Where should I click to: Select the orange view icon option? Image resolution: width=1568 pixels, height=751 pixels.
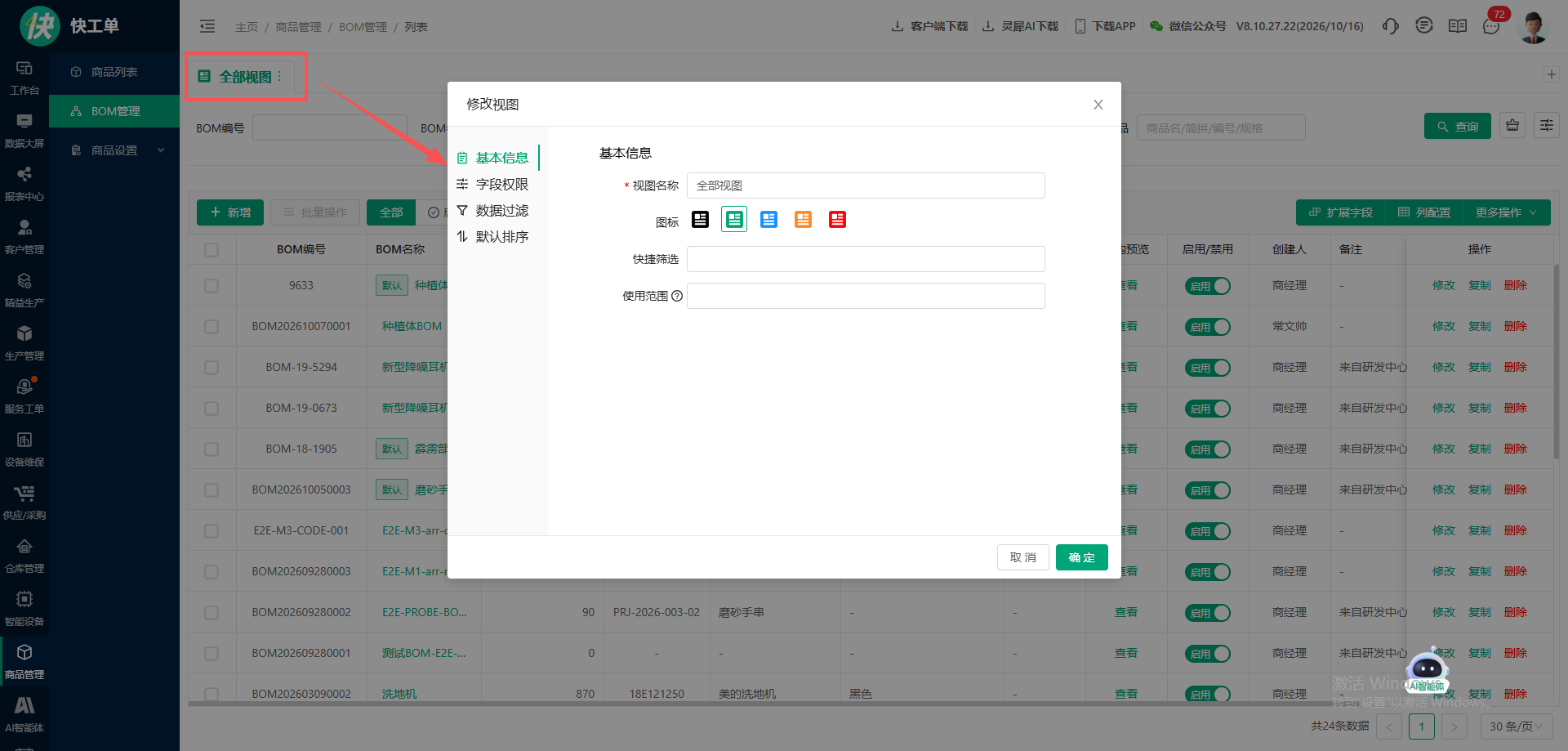click(803, 219)
